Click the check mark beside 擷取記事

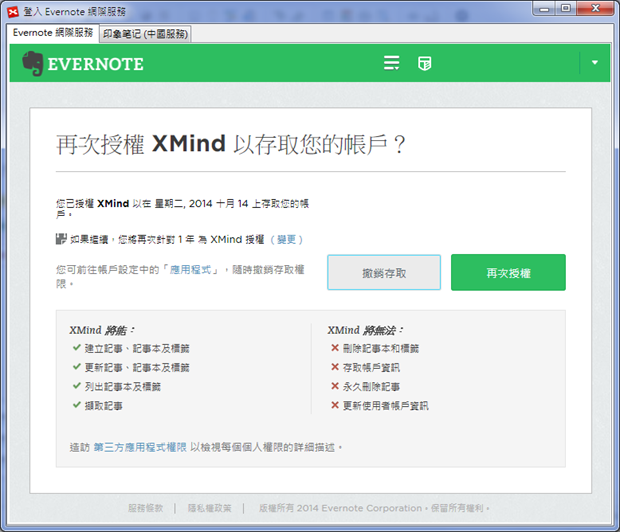[x=77, y=405]
